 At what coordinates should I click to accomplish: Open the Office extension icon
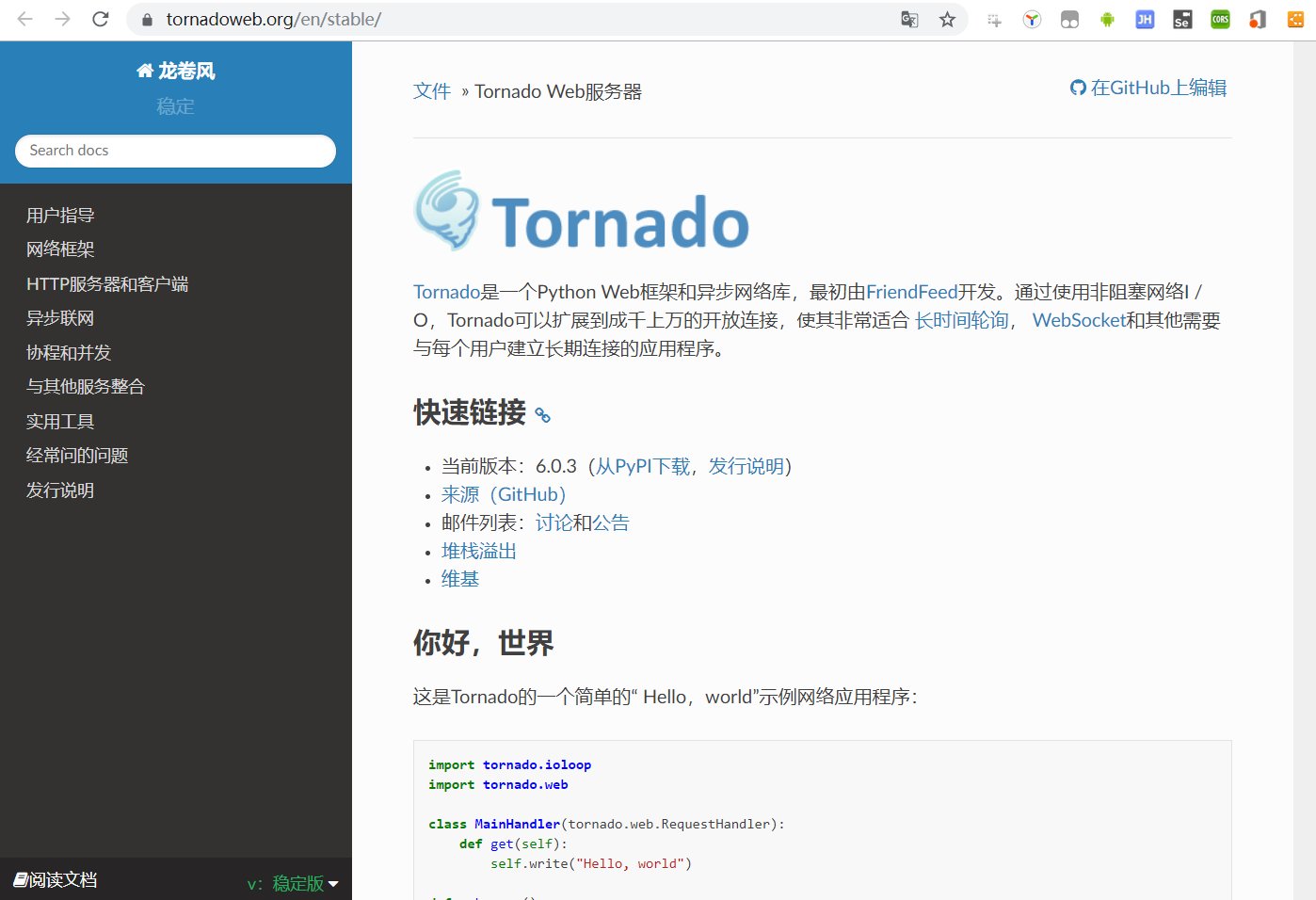click(x=1258, y=19)
